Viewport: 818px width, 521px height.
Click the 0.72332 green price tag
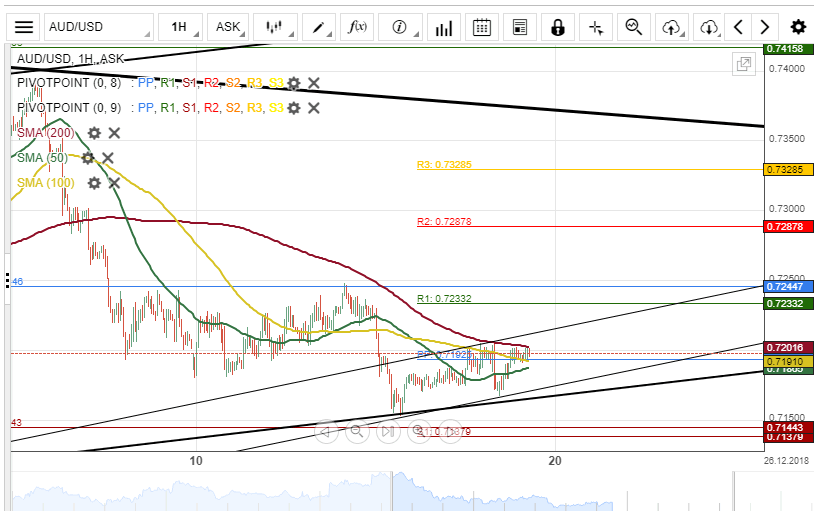point(788,304)
